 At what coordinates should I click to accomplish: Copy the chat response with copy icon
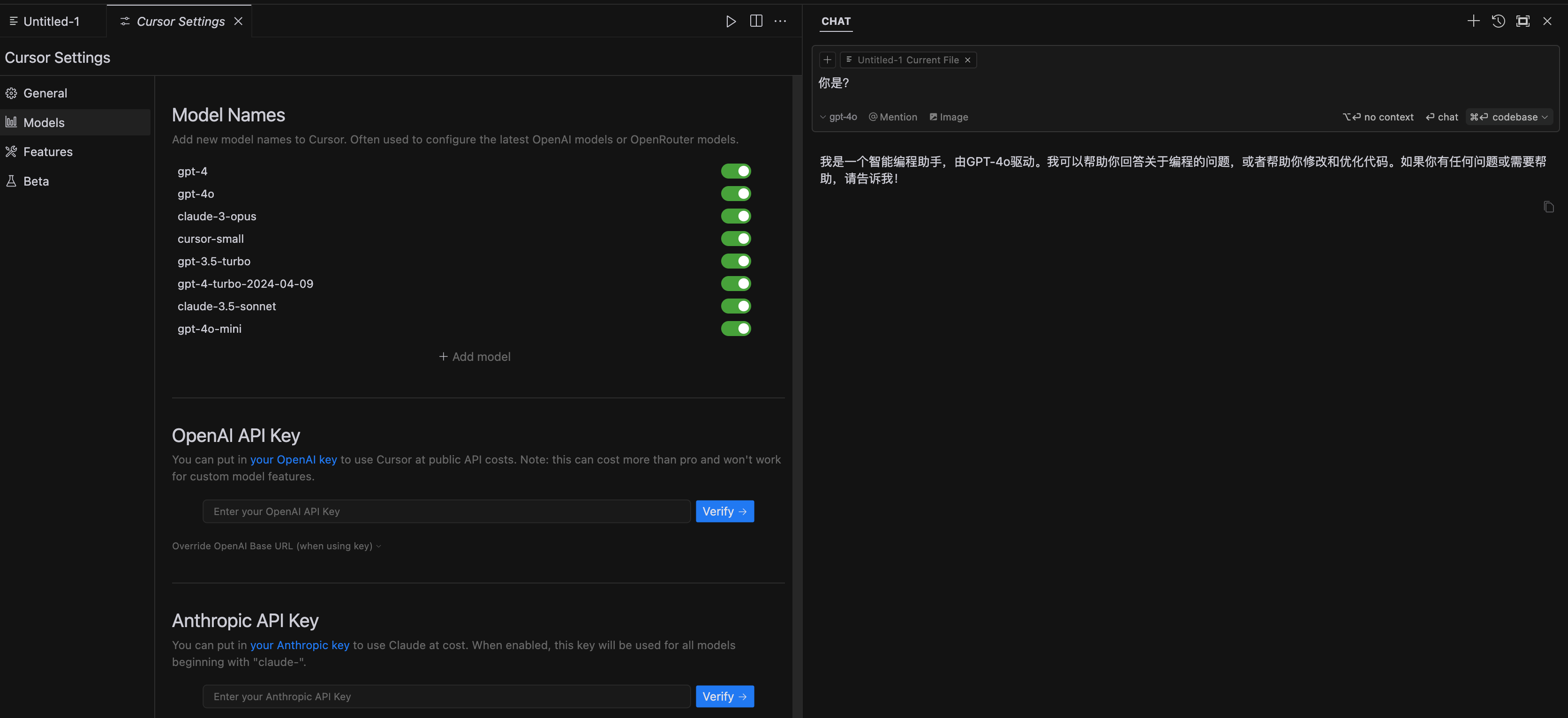coord(1548,207)
